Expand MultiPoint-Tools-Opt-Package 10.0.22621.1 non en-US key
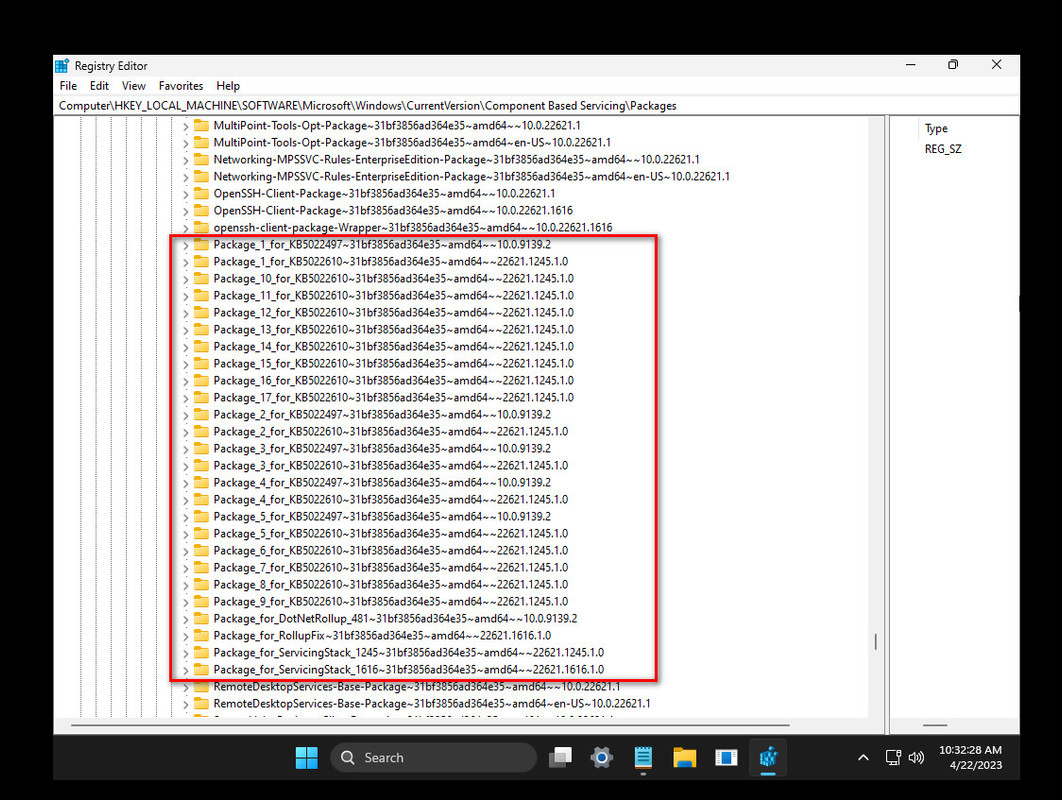Screen dimensions: 1062x800 [186, 126]
